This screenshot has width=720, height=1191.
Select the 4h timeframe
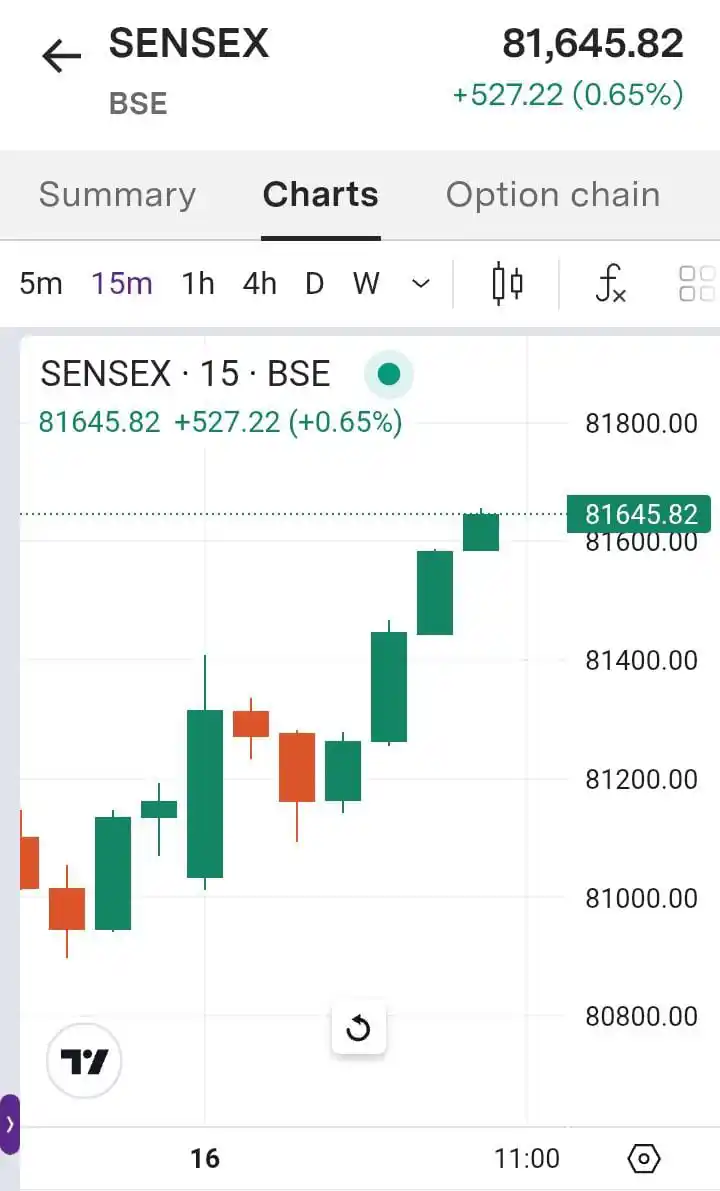260,283
